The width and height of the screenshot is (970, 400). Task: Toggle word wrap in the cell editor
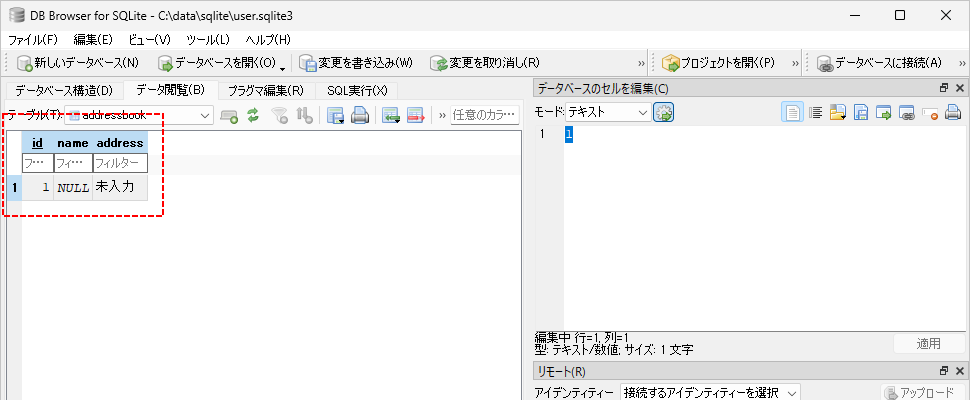(815, 113)
